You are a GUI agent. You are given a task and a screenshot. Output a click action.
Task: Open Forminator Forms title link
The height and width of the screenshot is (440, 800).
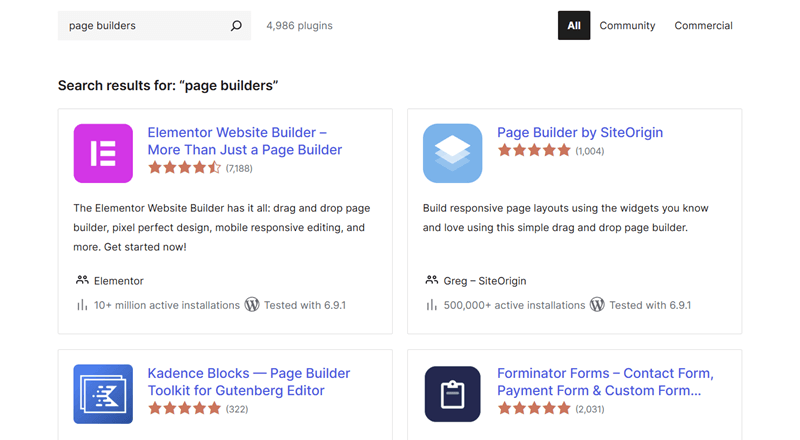coord(605,382)
